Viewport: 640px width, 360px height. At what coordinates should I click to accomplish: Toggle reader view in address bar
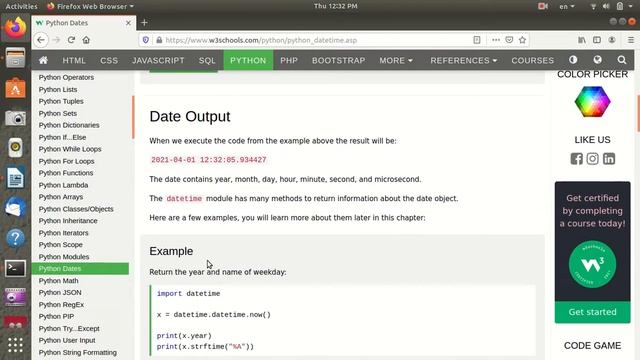click(x=477, y=40)
